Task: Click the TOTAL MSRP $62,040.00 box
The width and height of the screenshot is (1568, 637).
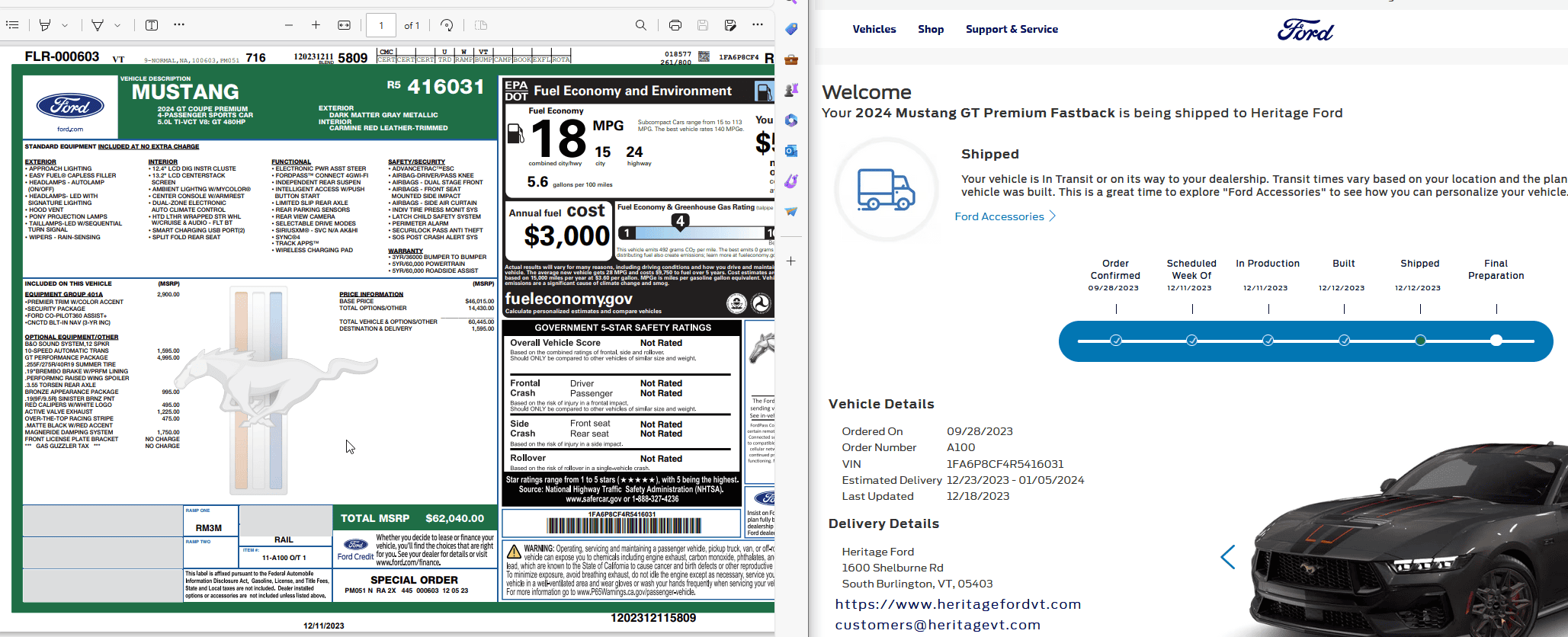Action: pyautogui.click(x=415, y=518)
